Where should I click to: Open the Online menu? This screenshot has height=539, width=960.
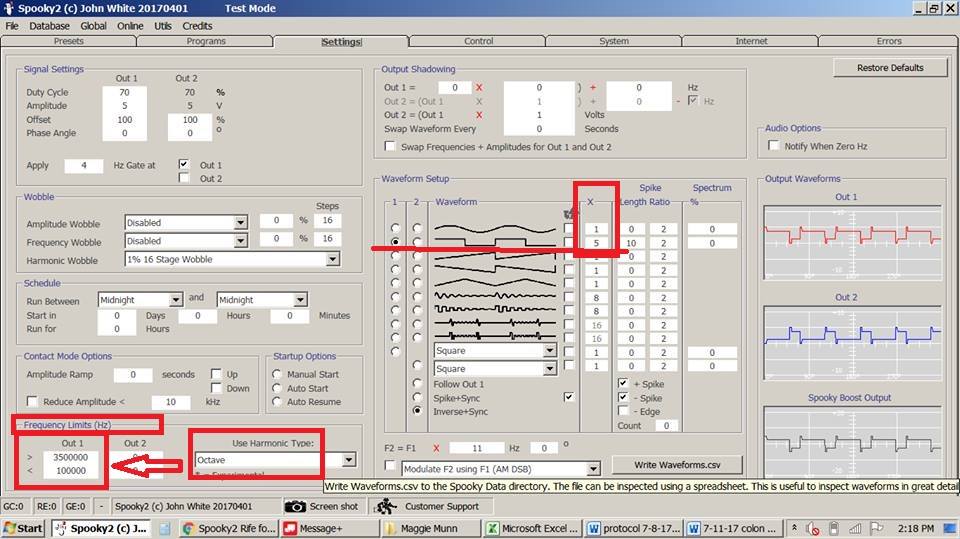(130, 26)
